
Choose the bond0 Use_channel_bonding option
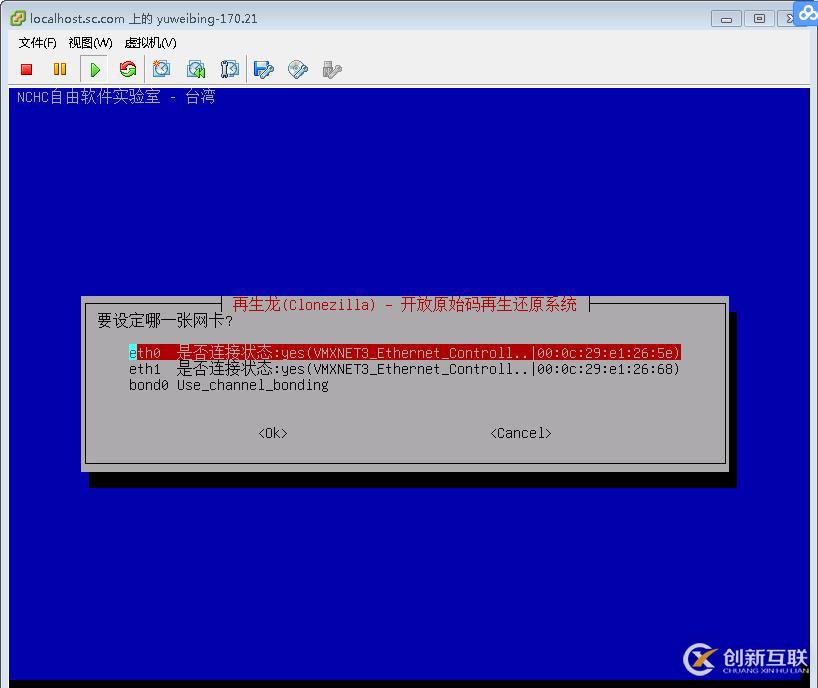coord(230,384)
